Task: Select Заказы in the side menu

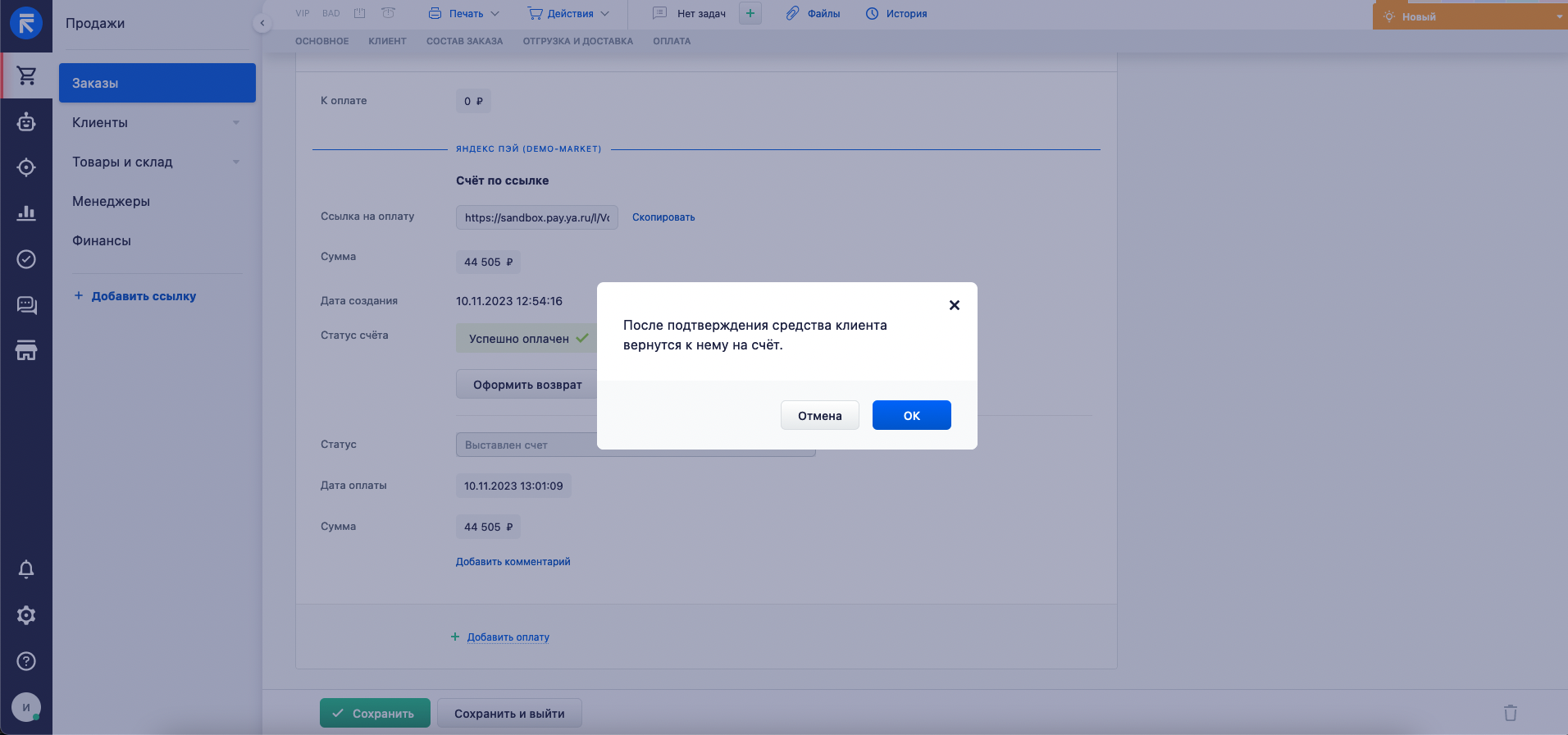Action: click(157, 83)
